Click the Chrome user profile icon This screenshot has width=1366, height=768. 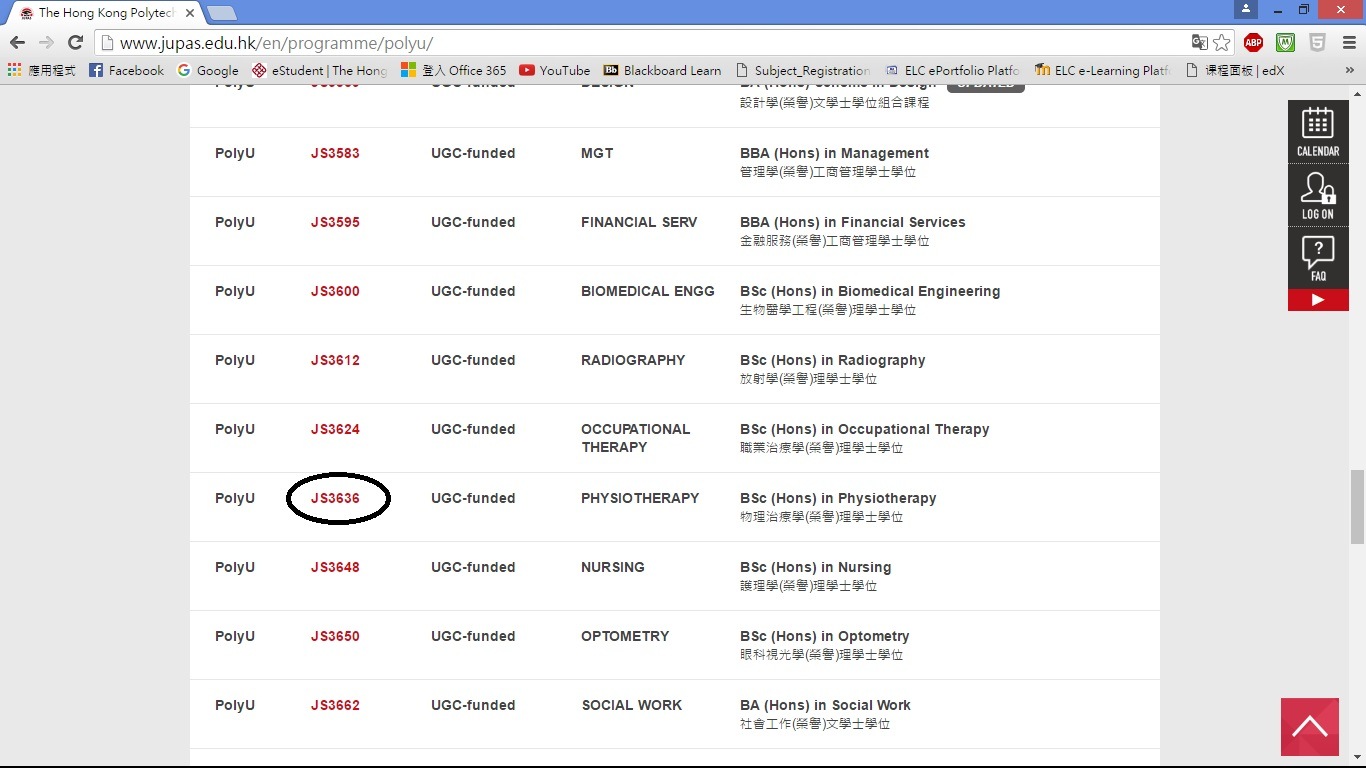coord(1245,9)
